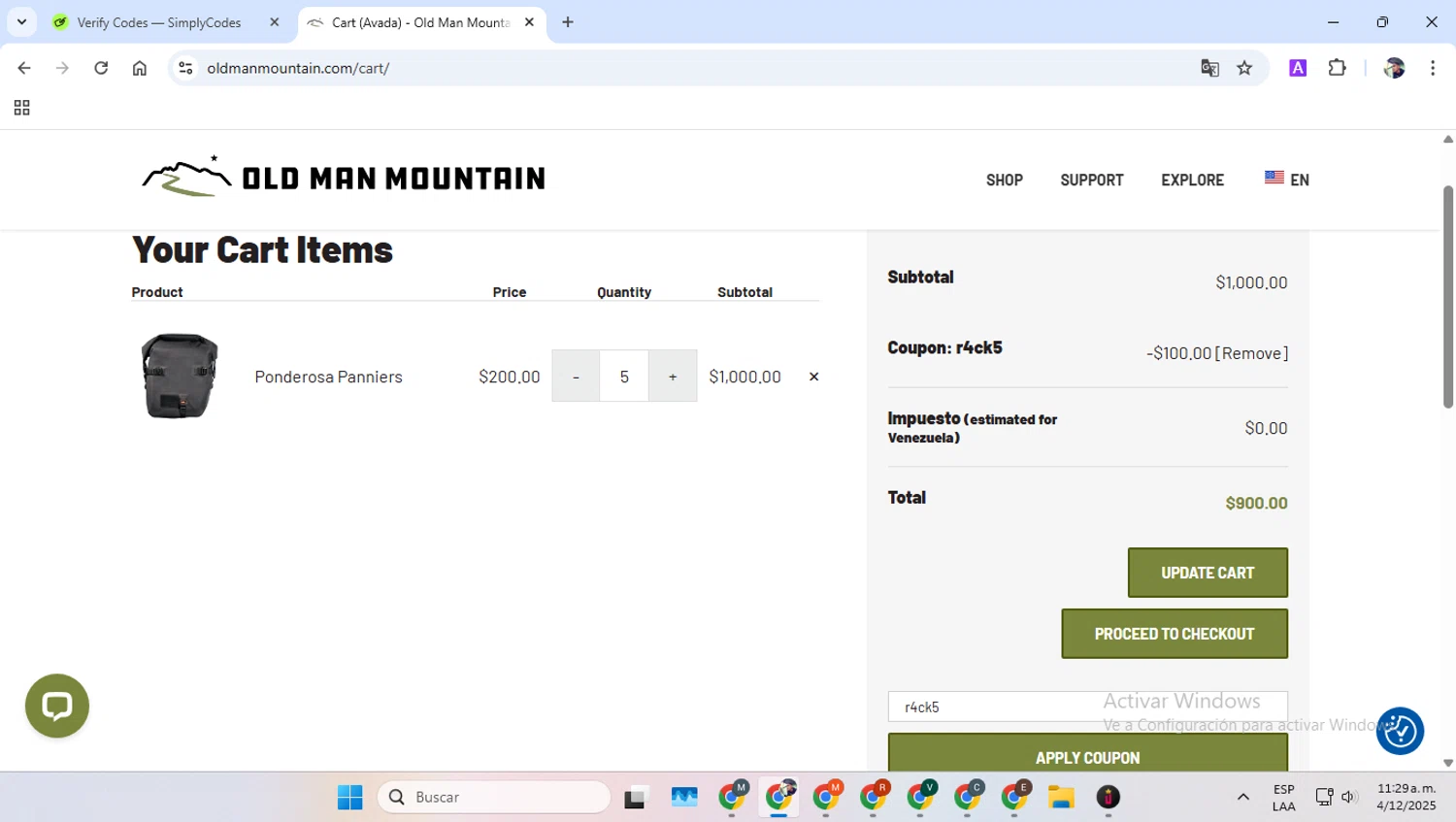This screenshot has height=822, width=1456.
Task: Open the accessibility widget icon
Action: click(1400, 731)
